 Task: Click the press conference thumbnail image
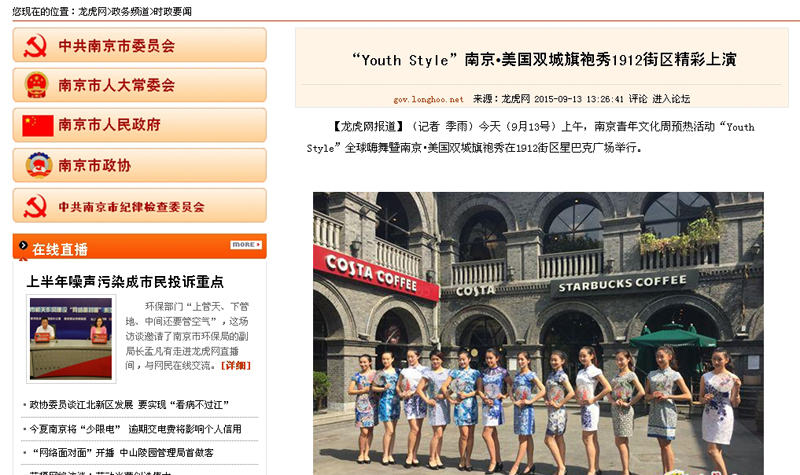pos(71,338)
